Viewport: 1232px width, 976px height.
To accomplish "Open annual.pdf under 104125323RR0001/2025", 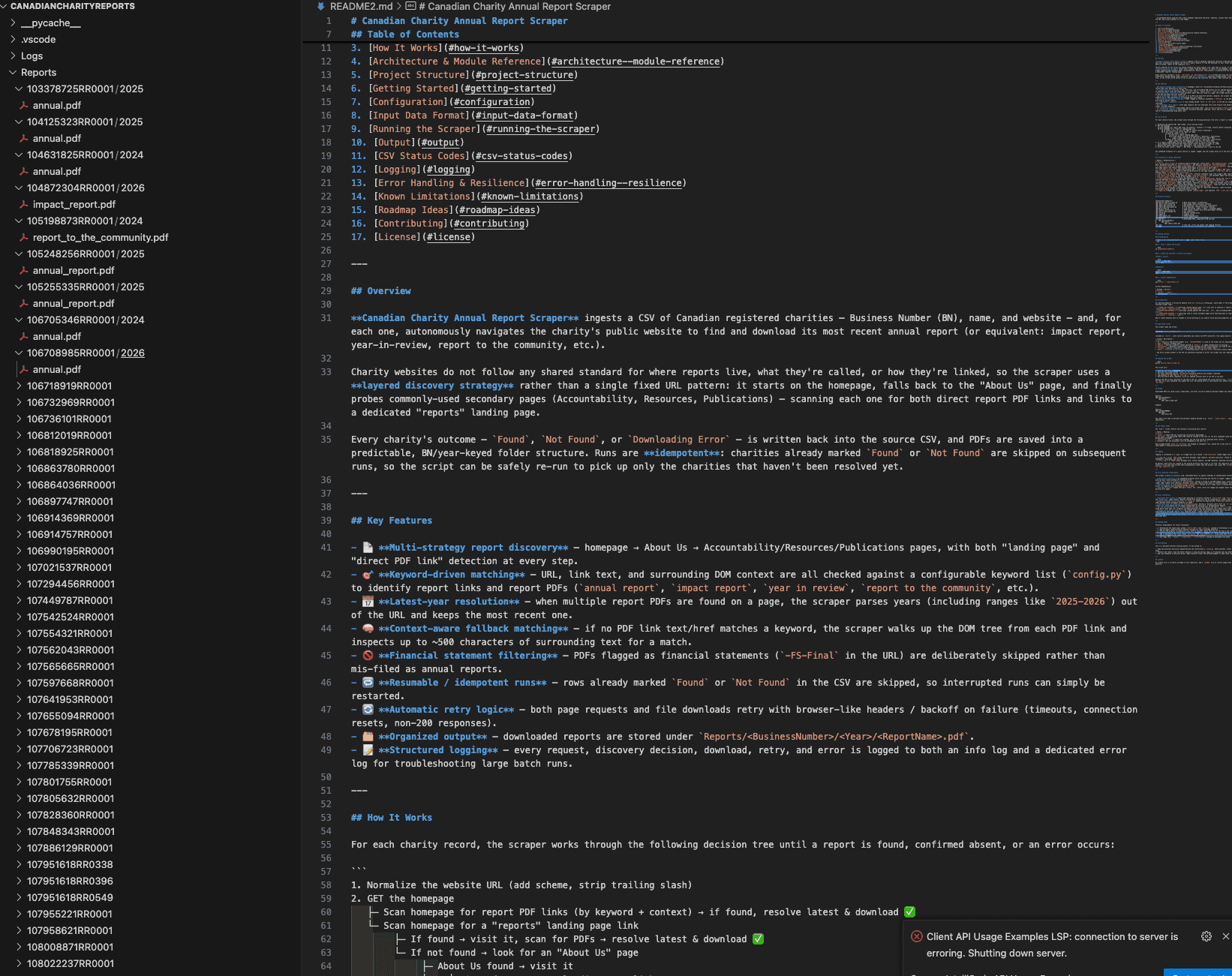I will 57,139.
